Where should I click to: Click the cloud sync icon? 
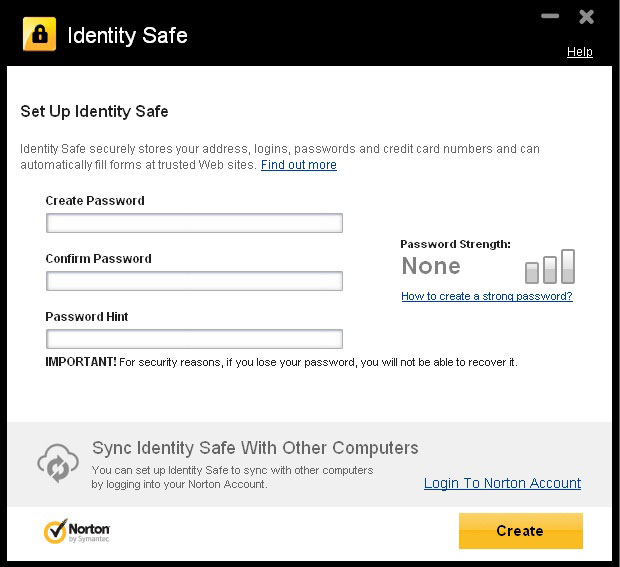(x=58, y=463)
